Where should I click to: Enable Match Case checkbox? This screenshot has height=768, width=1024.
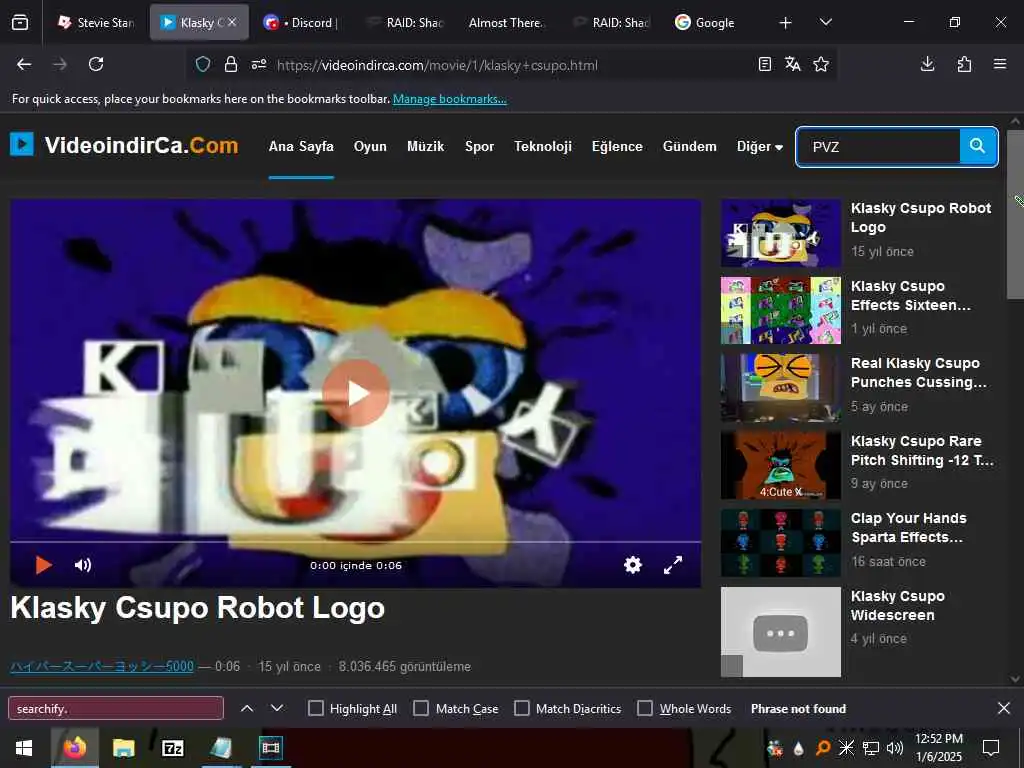[x=421, y=709]
